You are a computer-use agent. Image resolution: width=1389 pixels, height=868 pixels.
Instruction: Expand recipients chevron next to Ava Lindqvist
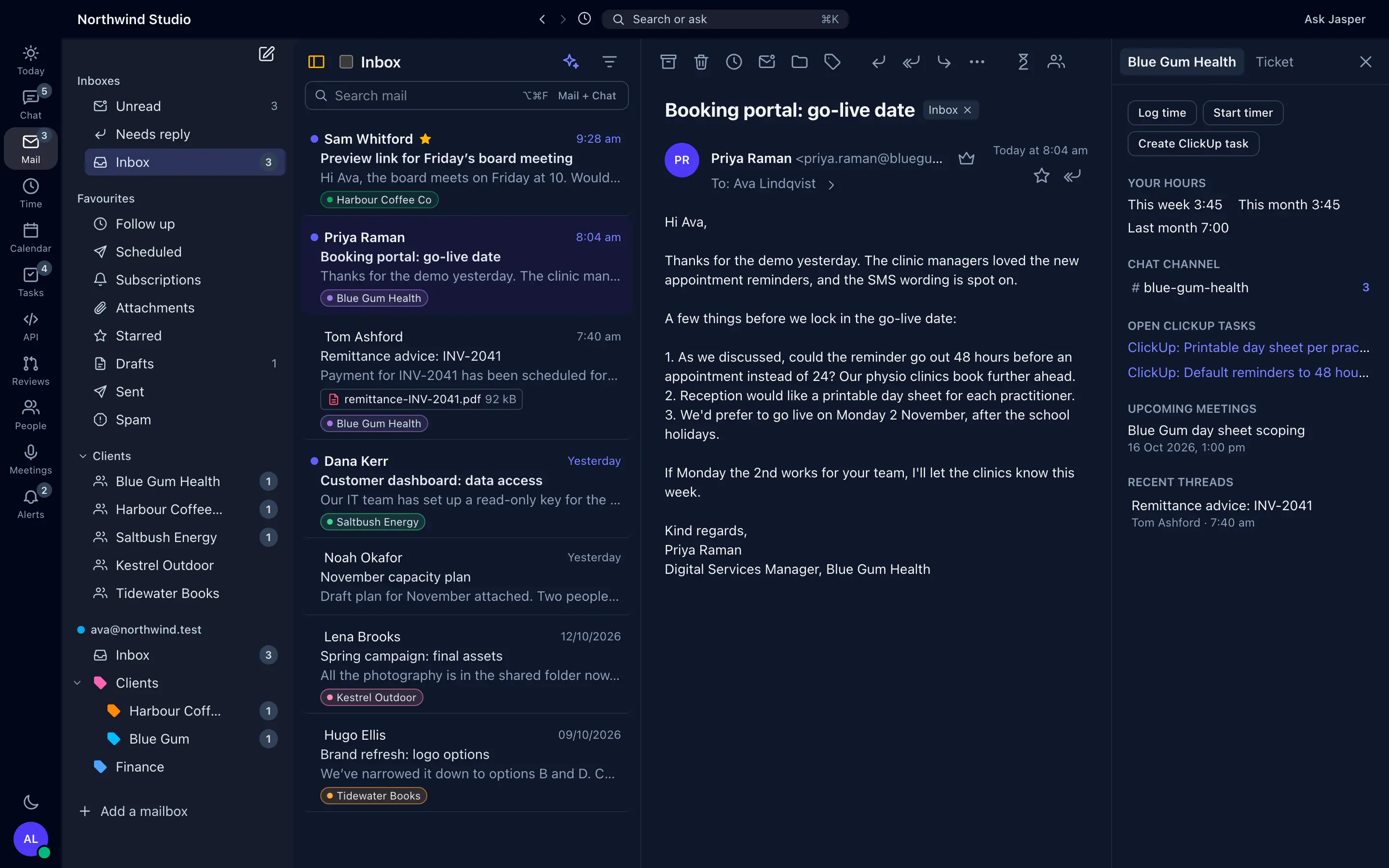pyautogui.click(x=831, y=184)
